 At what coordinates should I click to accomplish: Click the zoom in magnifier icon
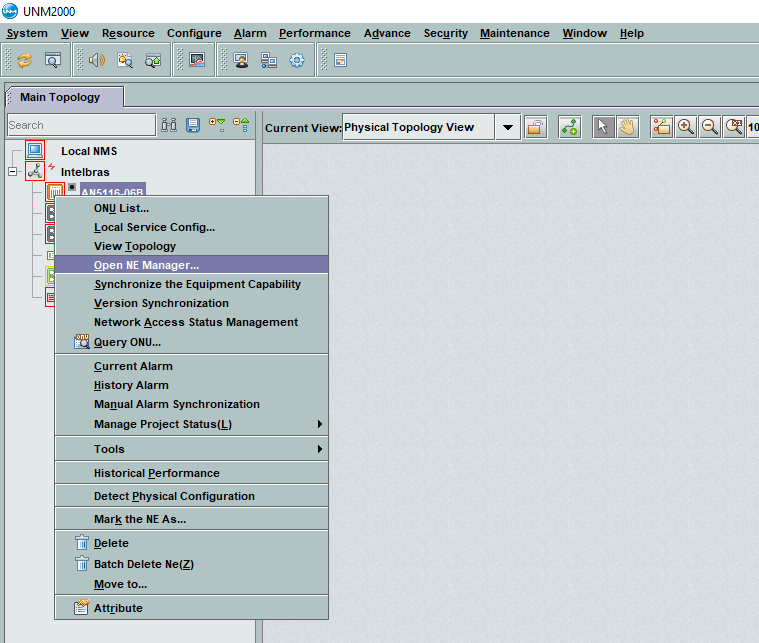pos(686,127)
